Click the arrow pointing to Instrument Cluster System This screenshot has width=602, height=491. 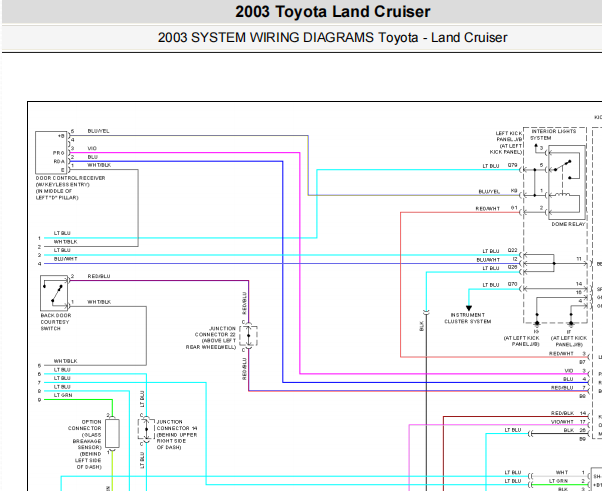tap(468, 308)
